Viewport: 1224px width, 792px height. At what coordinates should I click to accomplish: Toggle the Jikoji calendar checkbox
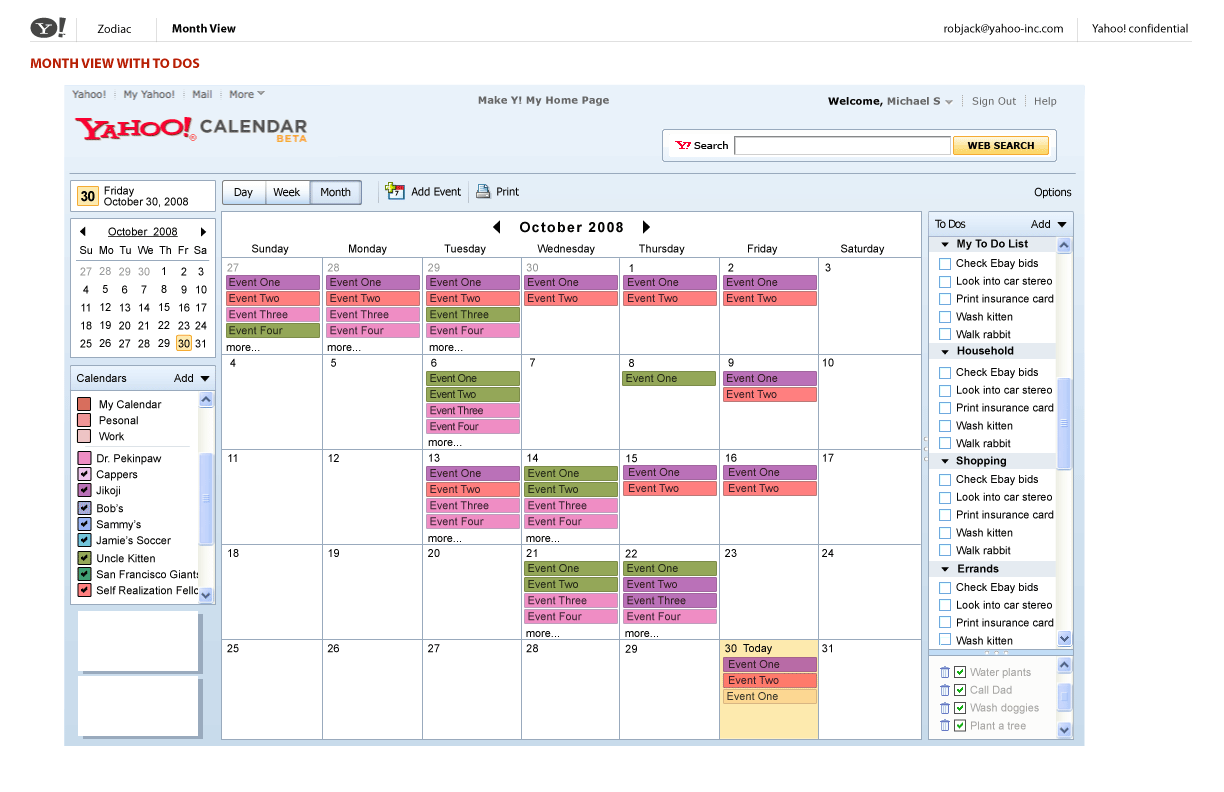tap(84, 490)
